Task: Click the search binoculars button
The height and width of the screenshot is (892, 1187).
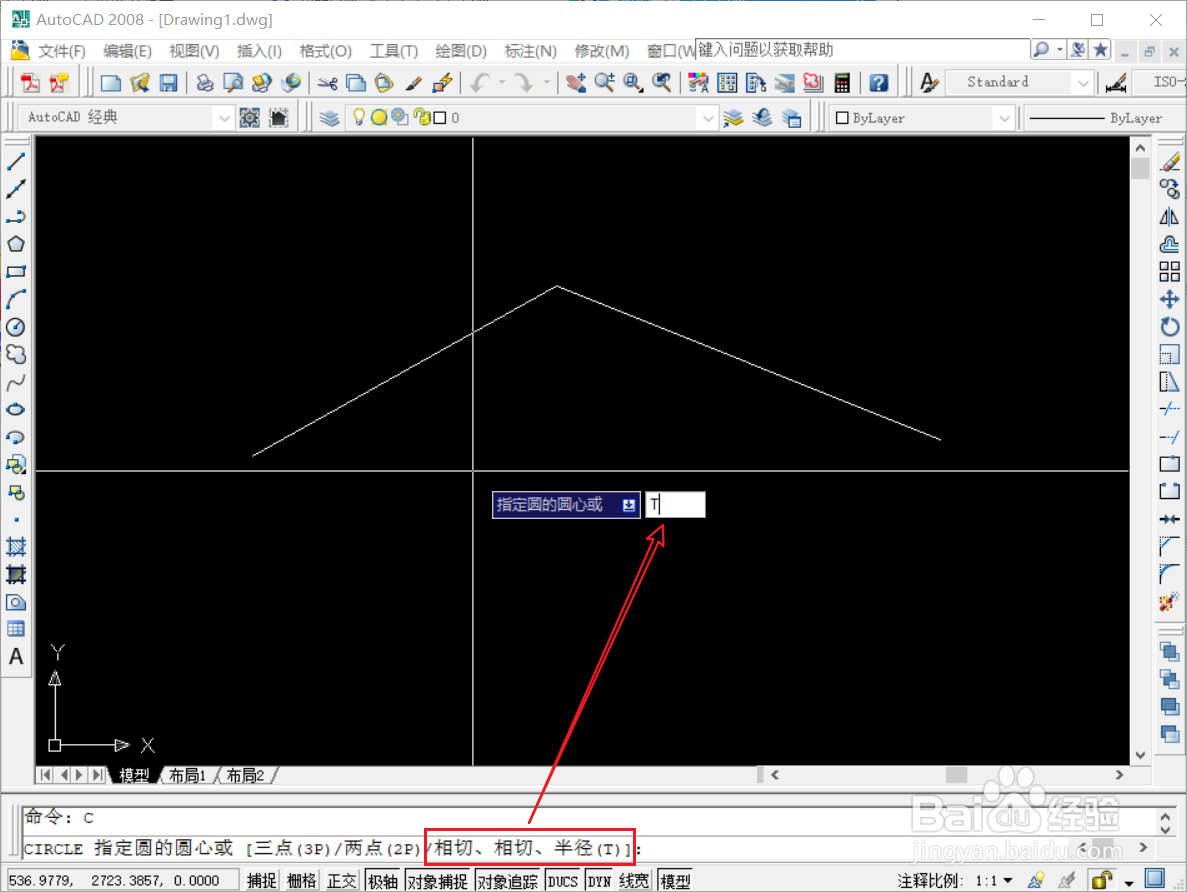Action: pyautogui.click(x=1042, y=50)
